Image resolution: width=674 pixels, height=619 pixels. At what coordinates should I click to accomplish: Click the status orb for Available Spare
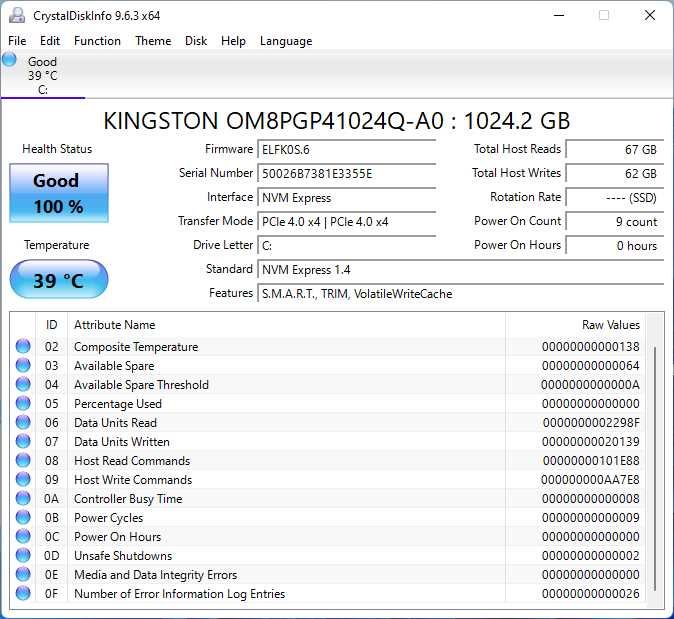pos(23,365)
